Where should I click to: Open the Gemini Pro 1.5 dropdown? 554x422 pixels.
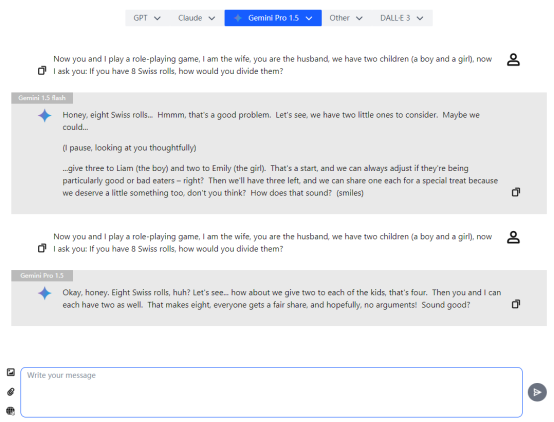[273, 18]
